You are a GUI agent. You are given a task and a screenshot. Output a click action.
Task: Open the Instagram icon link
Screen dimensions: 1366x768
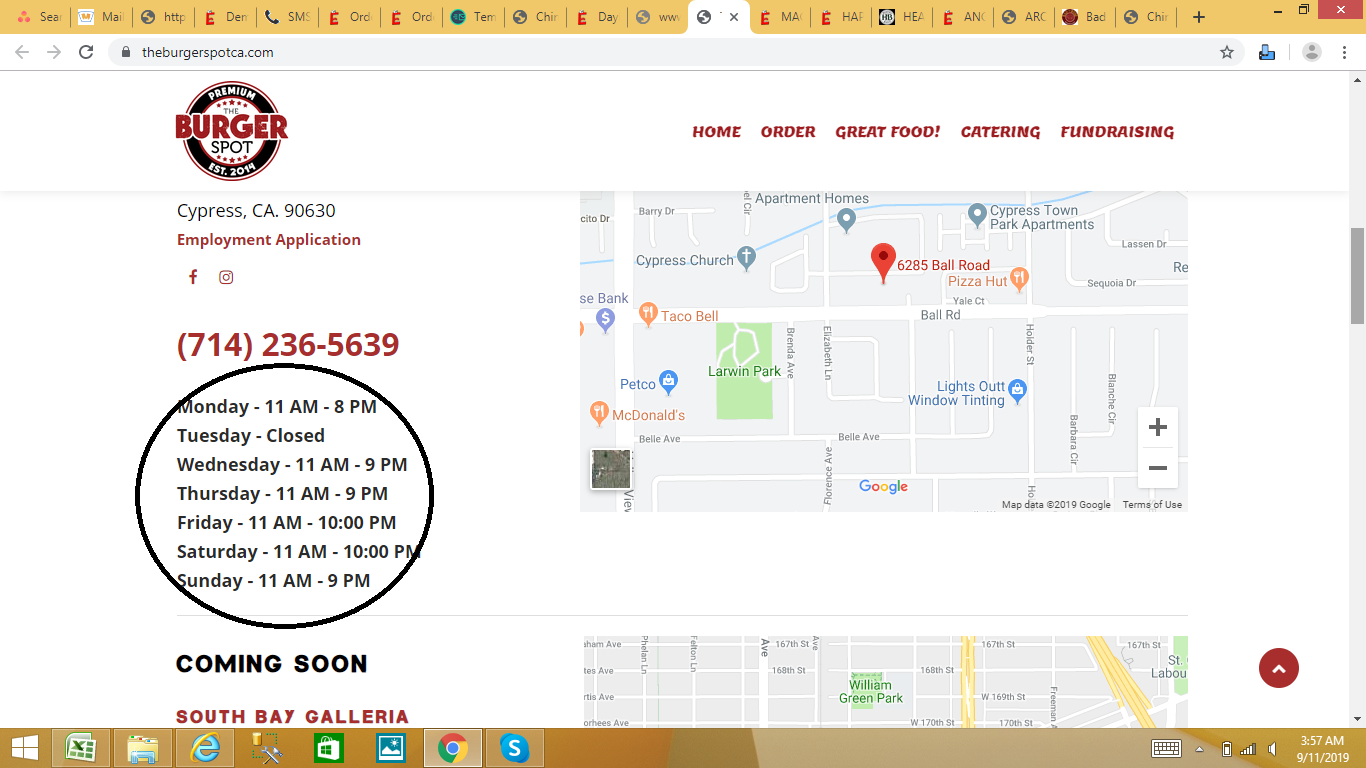[226, 277]
